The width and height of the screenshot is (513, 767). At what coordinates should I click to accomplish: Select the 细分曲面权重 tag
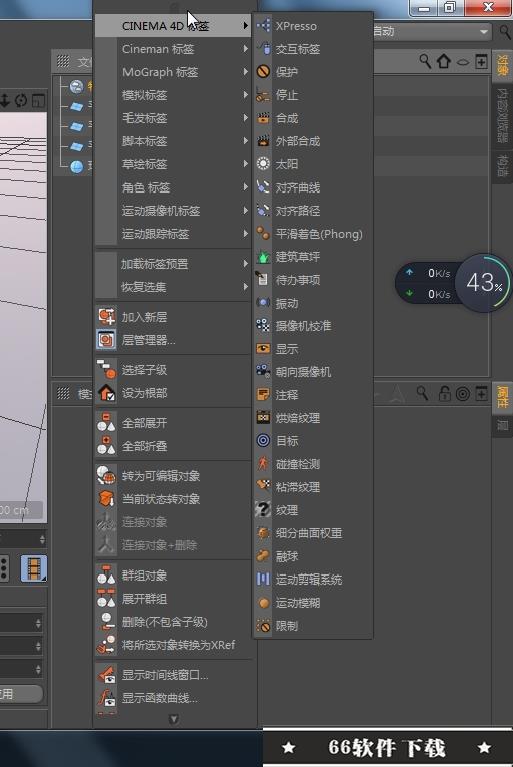pos(312,533)
